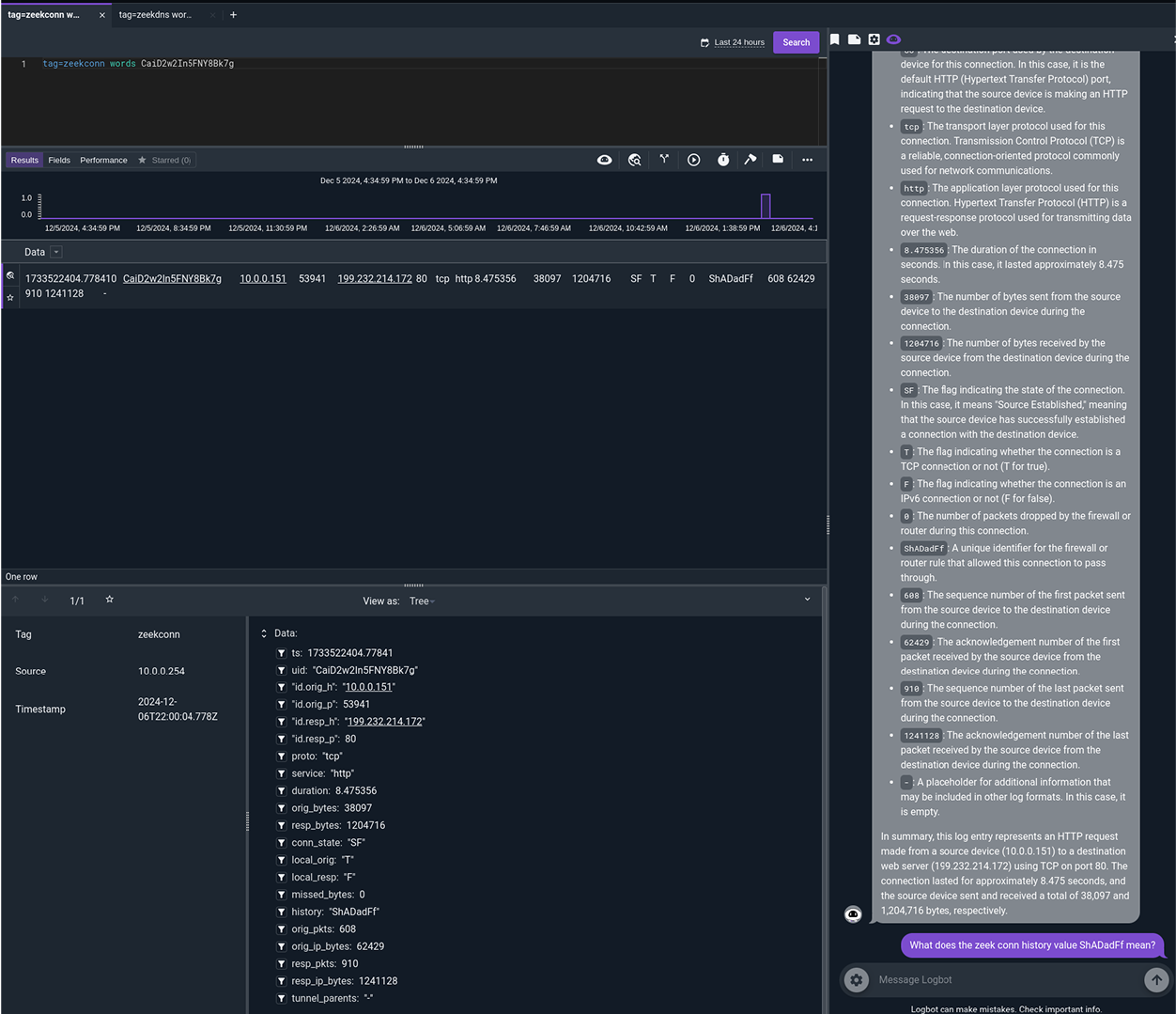This screenshot has height=1014, width=1176.
Task: Toggle the purple Logbot icon in side panel header
Action: click(893, 39)
